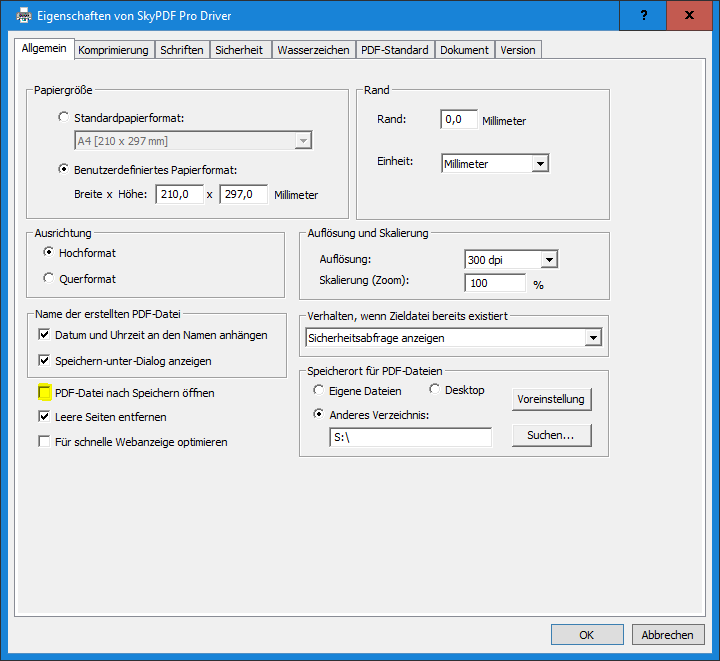
Task: Select Eigene Dateien storage location
Action: pos(318,390)
